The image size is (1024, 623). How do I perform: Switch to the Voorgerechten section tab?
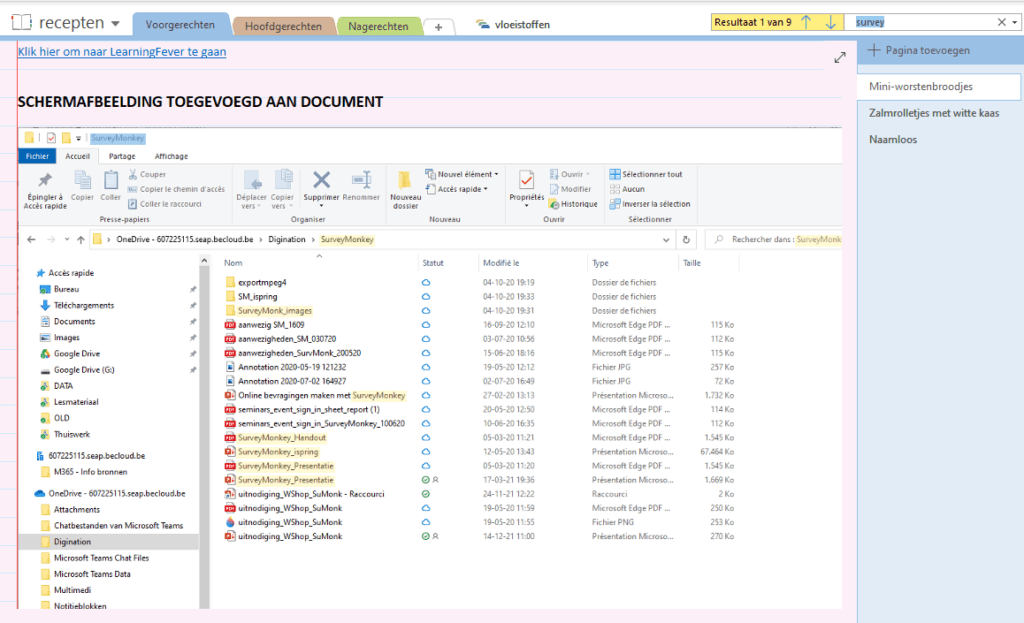[180, 25]
